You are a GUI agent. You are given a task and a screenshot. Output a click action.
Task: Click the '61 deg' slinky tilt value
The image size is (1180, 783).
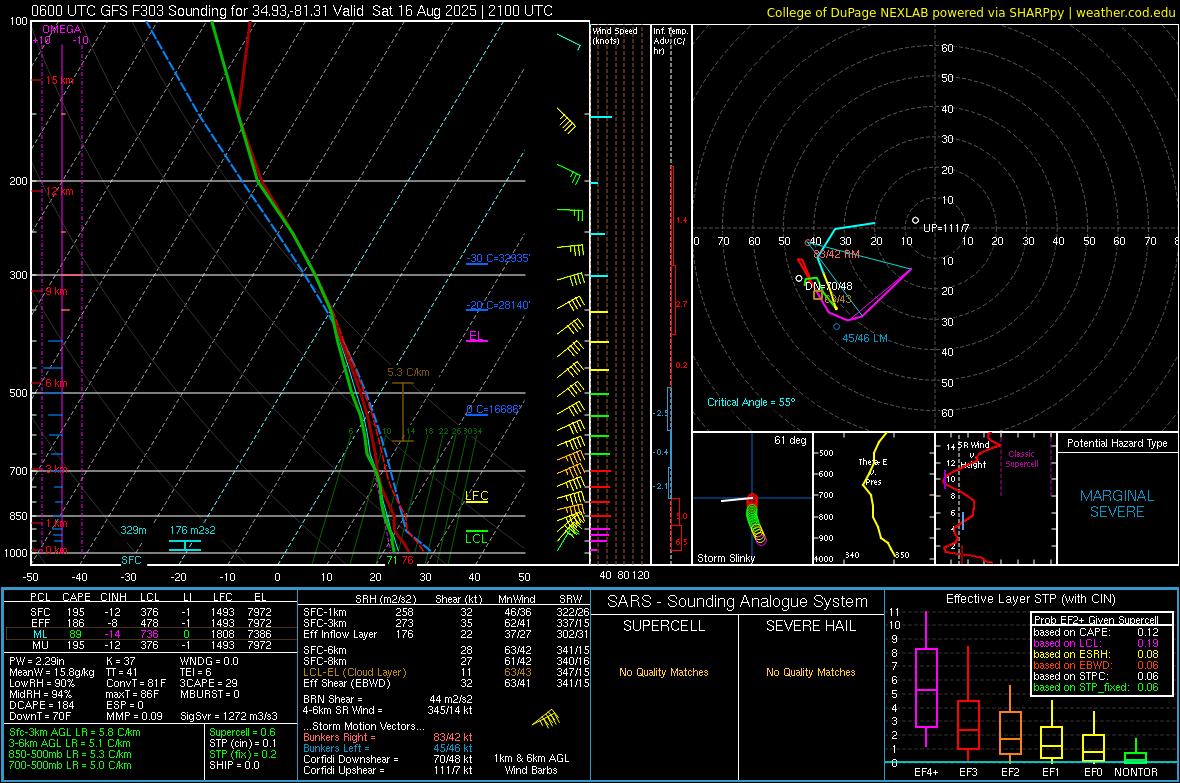[790, 440]
